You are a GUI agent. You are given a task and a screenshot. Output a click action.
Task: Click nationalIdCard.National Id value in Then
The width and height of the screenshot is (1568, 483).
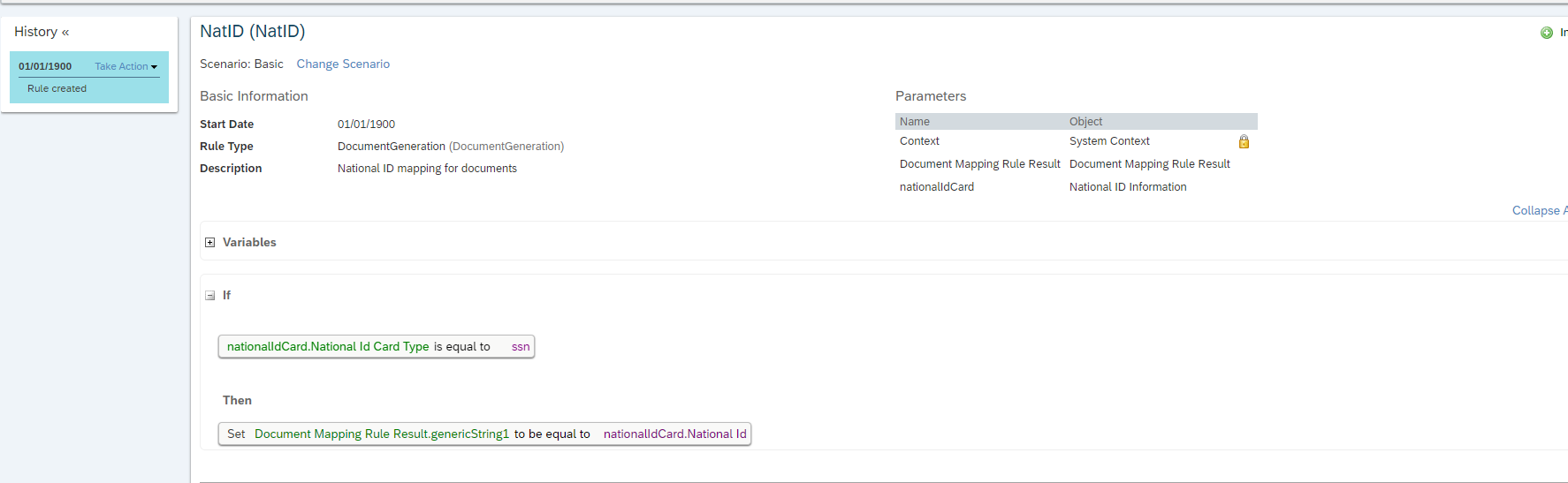point(675,434)
